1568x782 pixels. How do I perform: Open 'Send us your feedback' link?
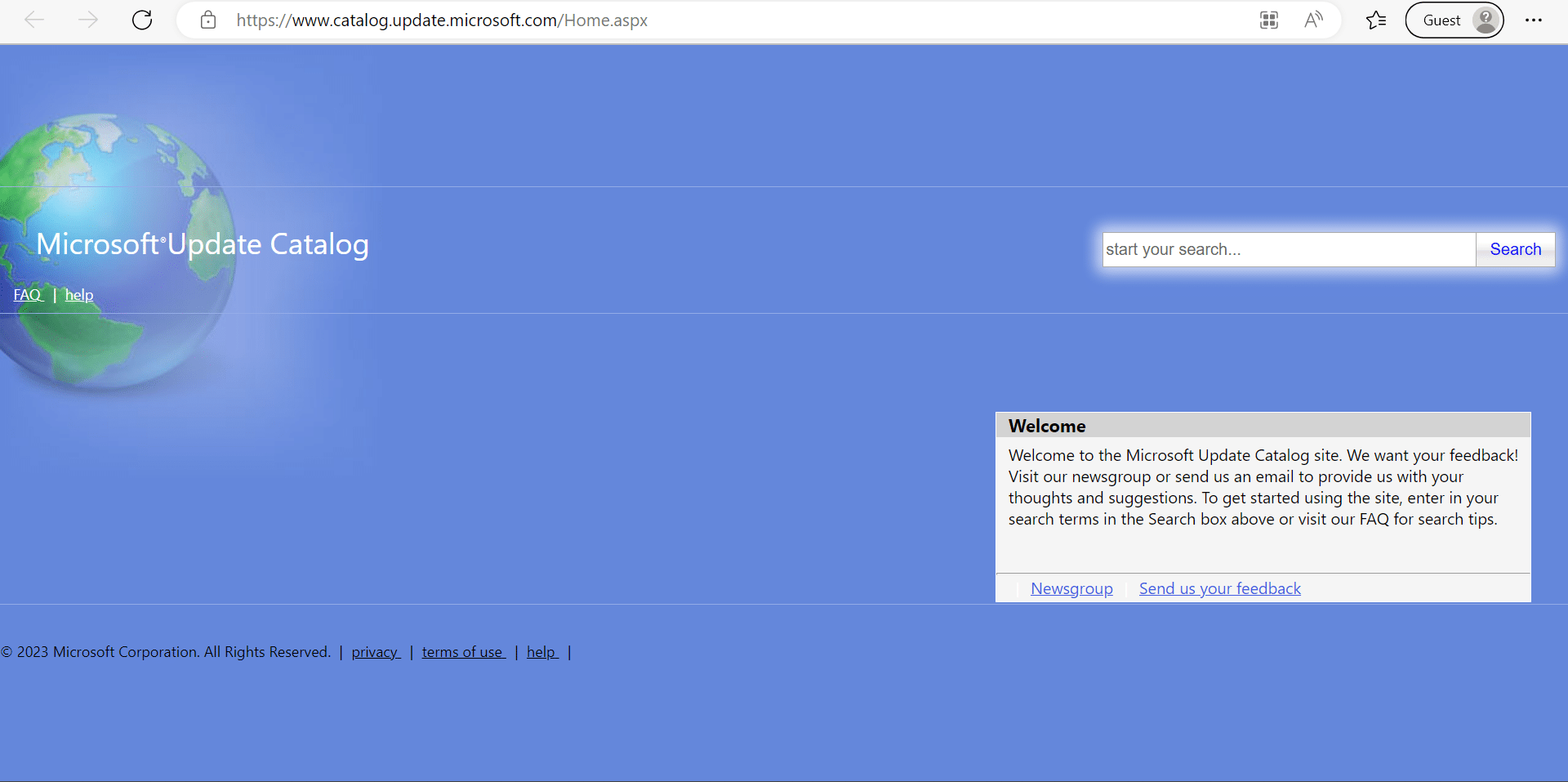1220,588
